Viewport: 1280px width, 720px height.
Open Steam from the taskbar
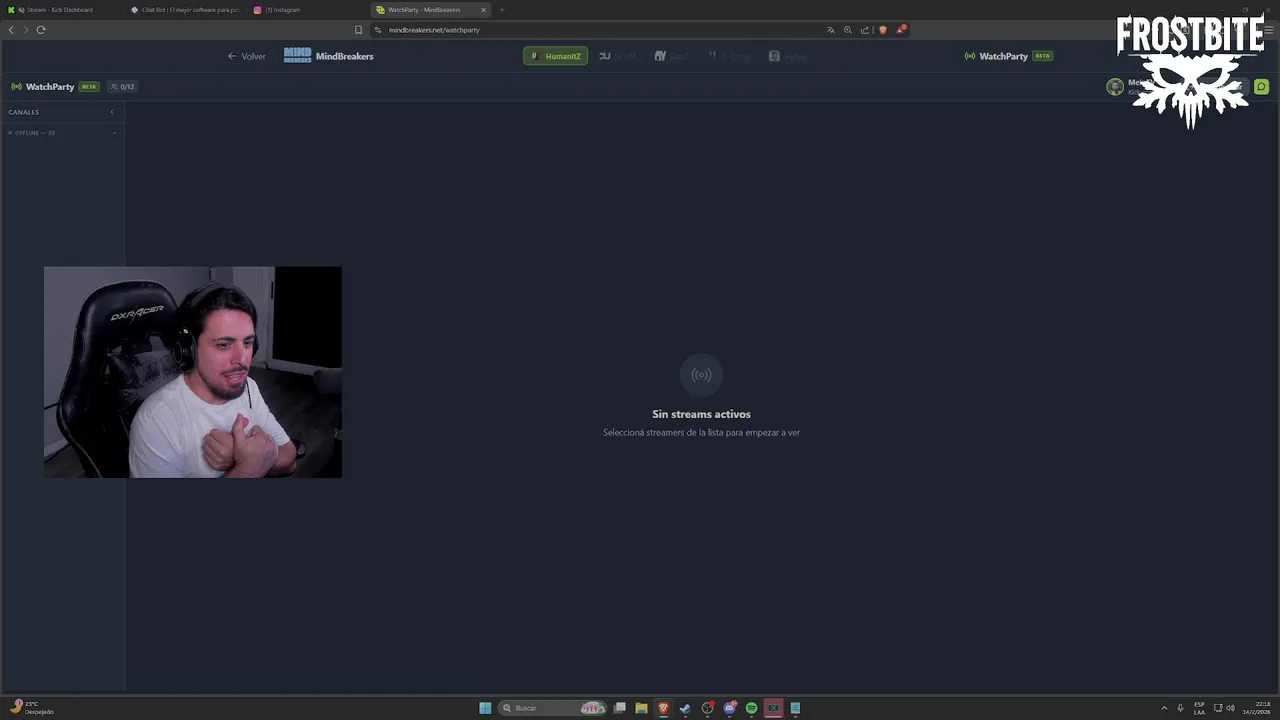click(685, 708)
